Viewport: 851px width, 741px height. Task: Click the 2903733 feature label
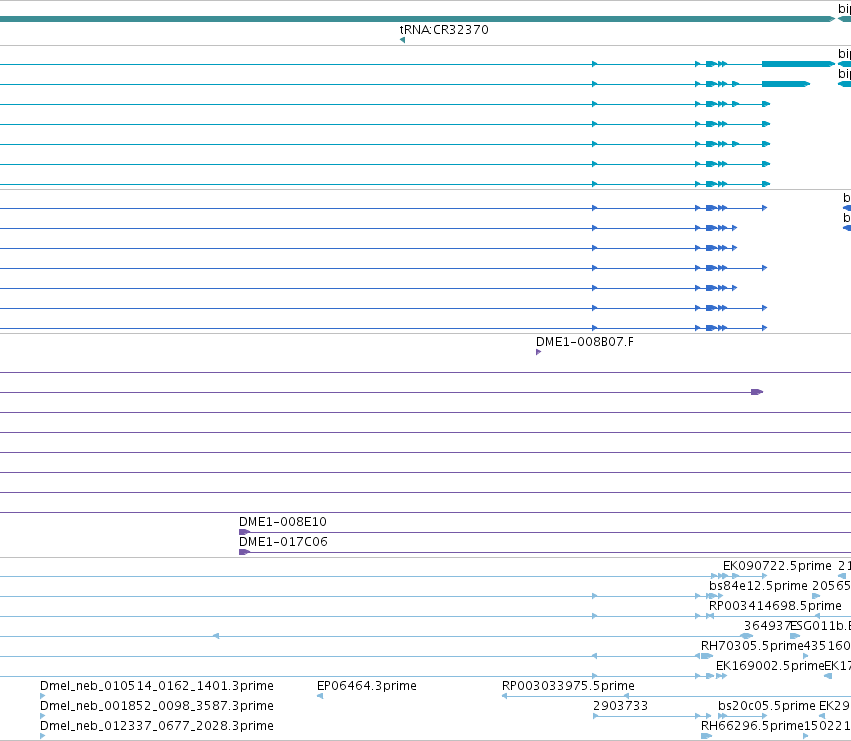[x=620, y=706]
